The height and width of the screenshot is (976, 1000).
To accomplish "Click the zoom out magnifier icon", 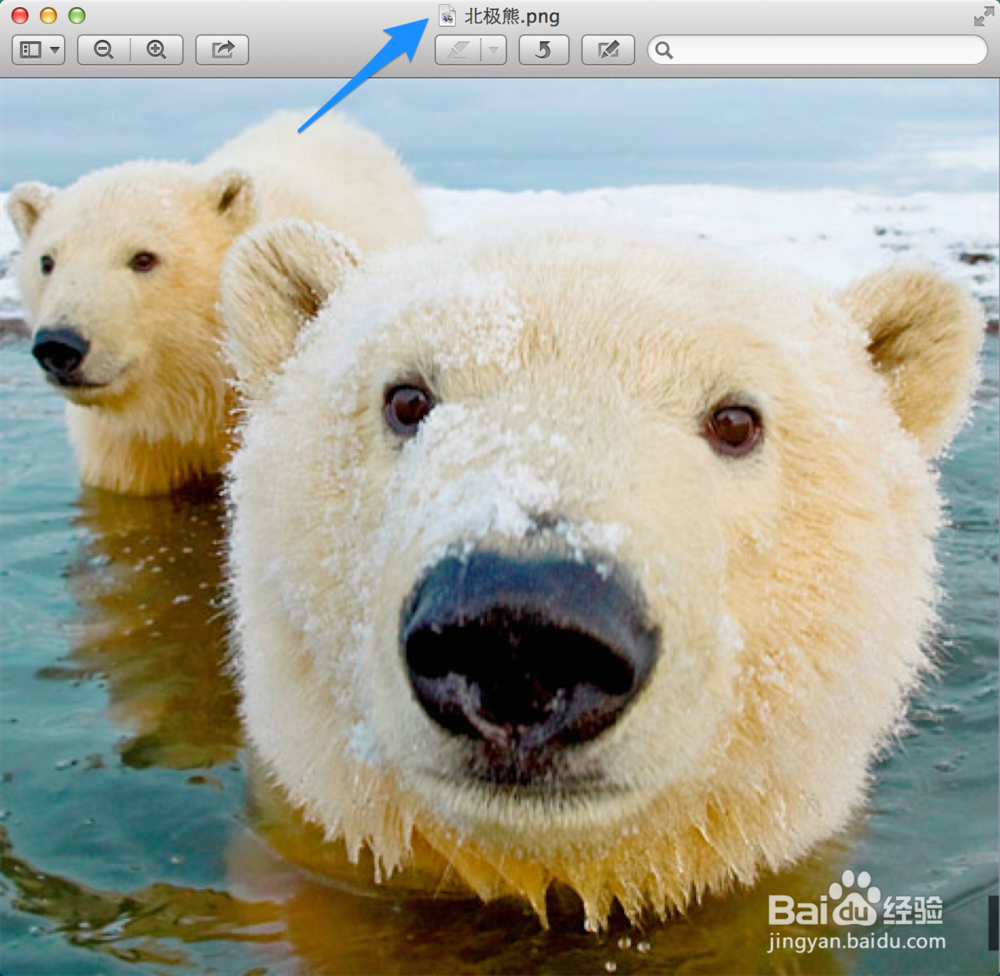I will (104, 50).
